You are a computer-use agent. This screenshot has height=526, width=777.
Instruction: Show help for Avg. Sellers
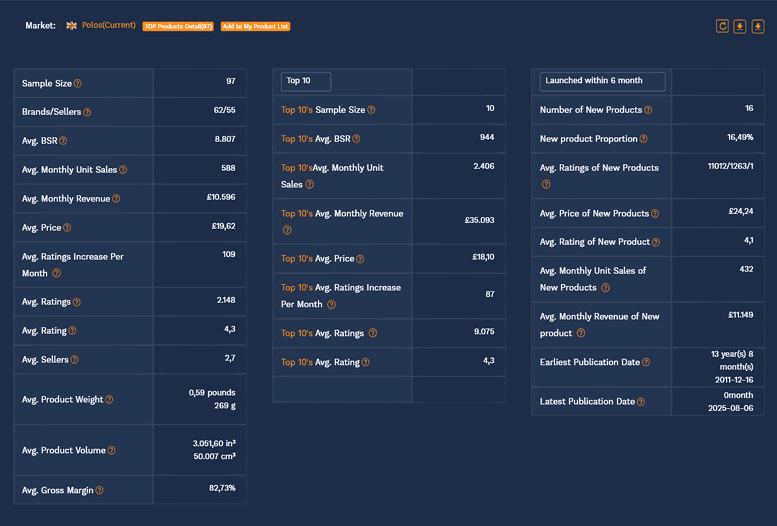pos(74,359)
